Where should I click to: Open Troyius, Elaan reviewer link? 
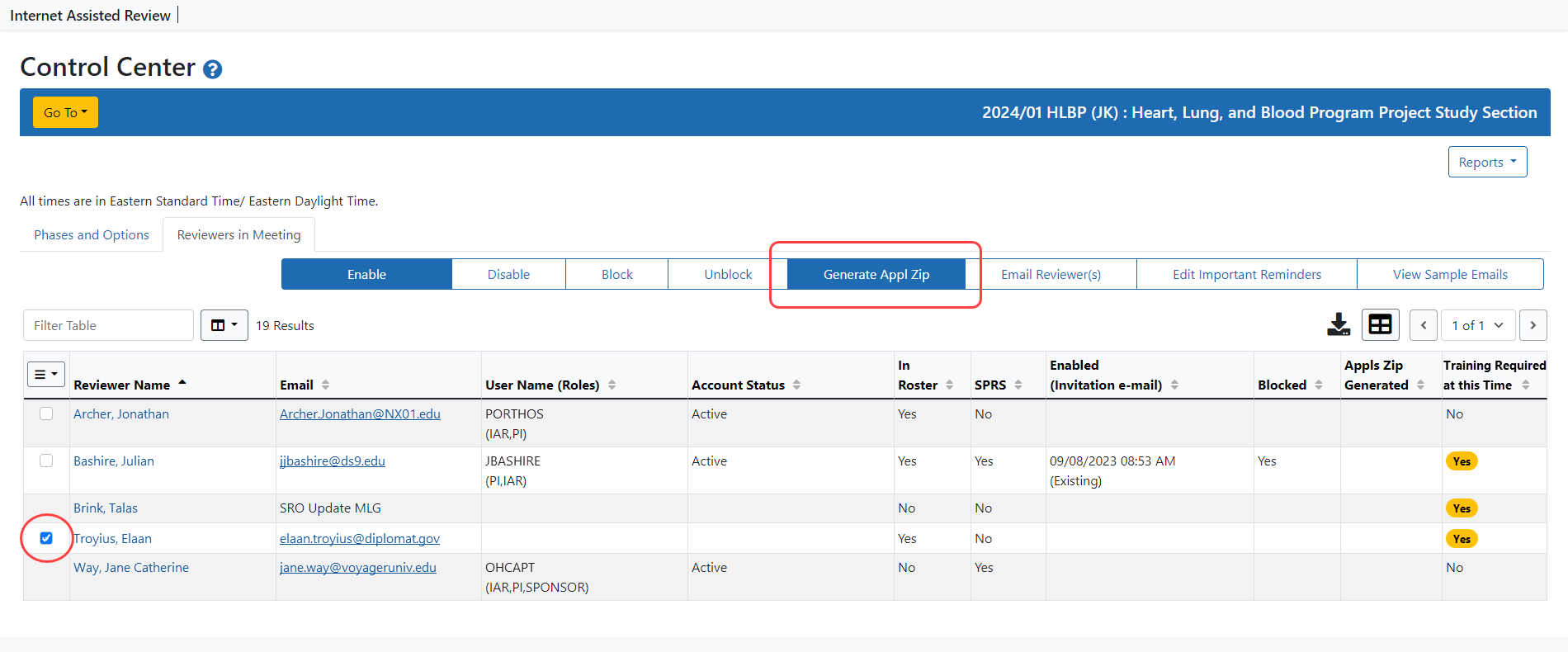(x=112, y=538)
